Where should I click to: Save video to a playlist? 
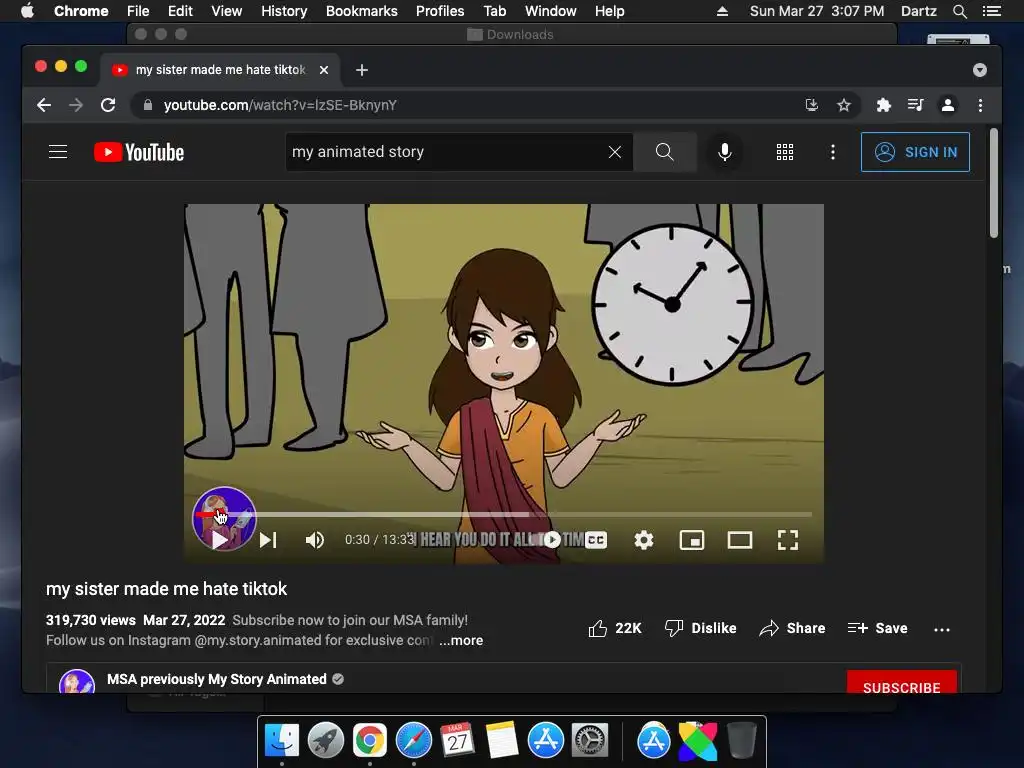click(877, 628)
